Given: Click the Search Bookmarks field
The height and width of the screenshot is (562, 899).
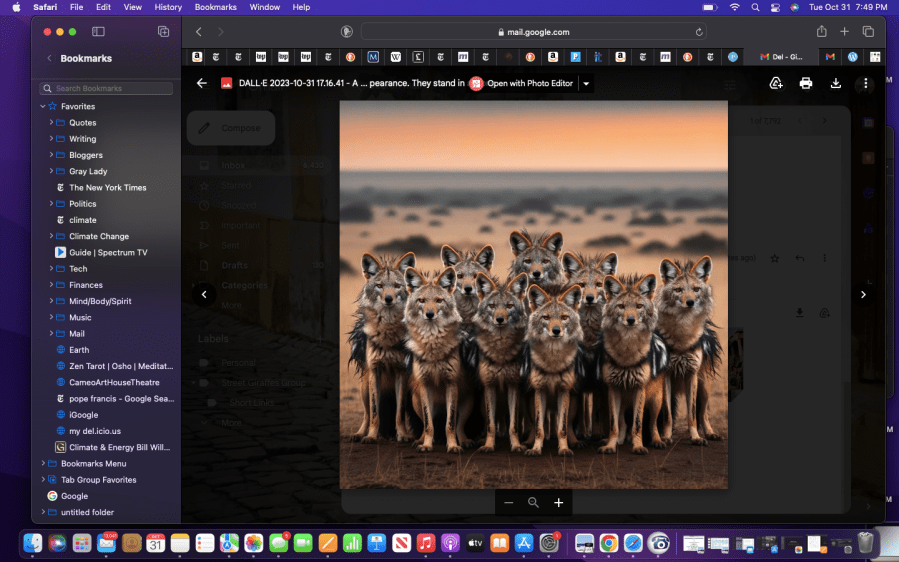Looking at the screenshot, I should pos(106,89).
